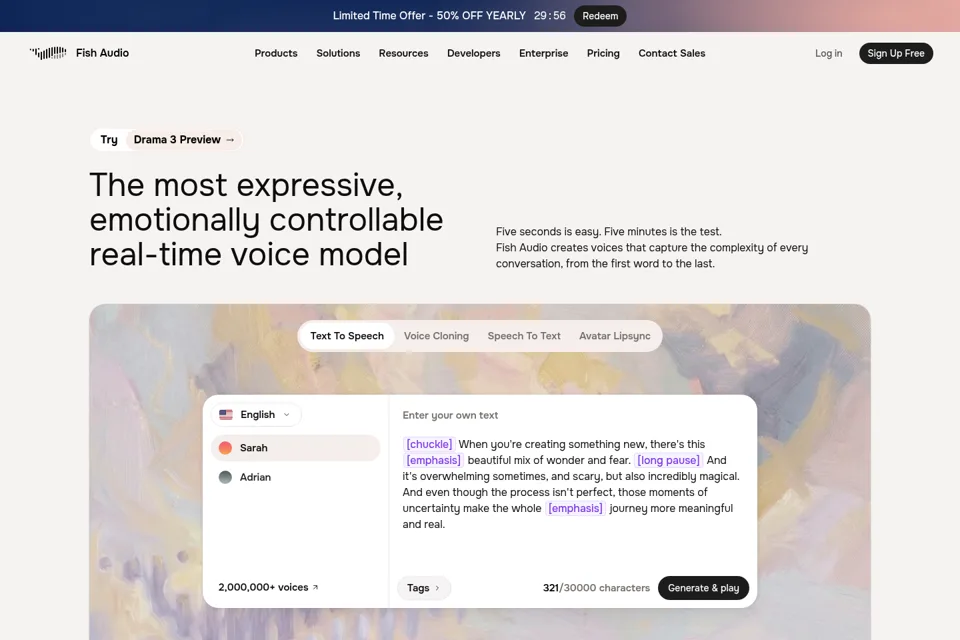960x640 pixels.
Task: Click the arrow next to Drama 3 Preview
Action: [230, 140]
